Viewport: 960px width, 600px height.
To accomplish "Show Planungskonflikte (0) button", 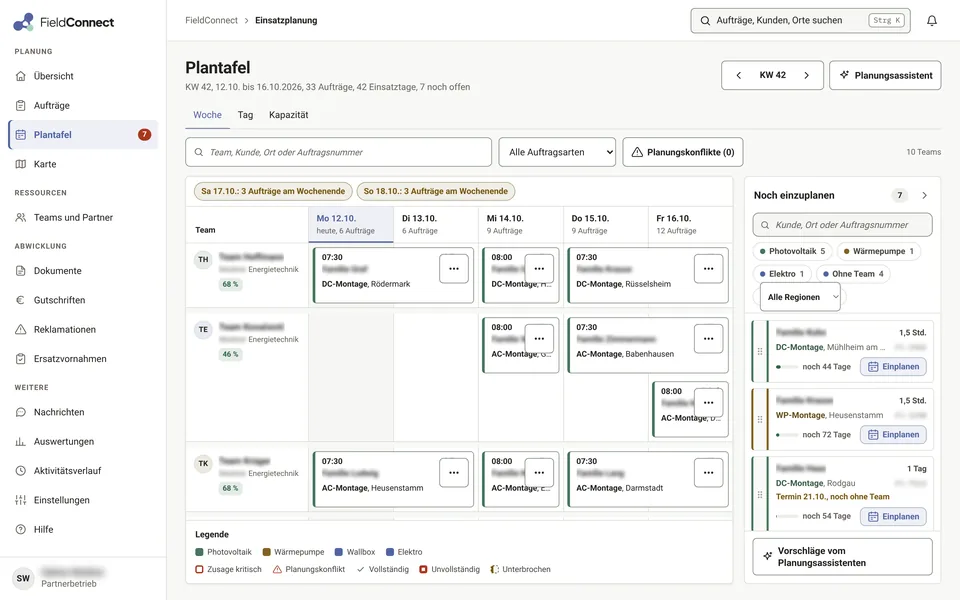I will click(683, 152).
